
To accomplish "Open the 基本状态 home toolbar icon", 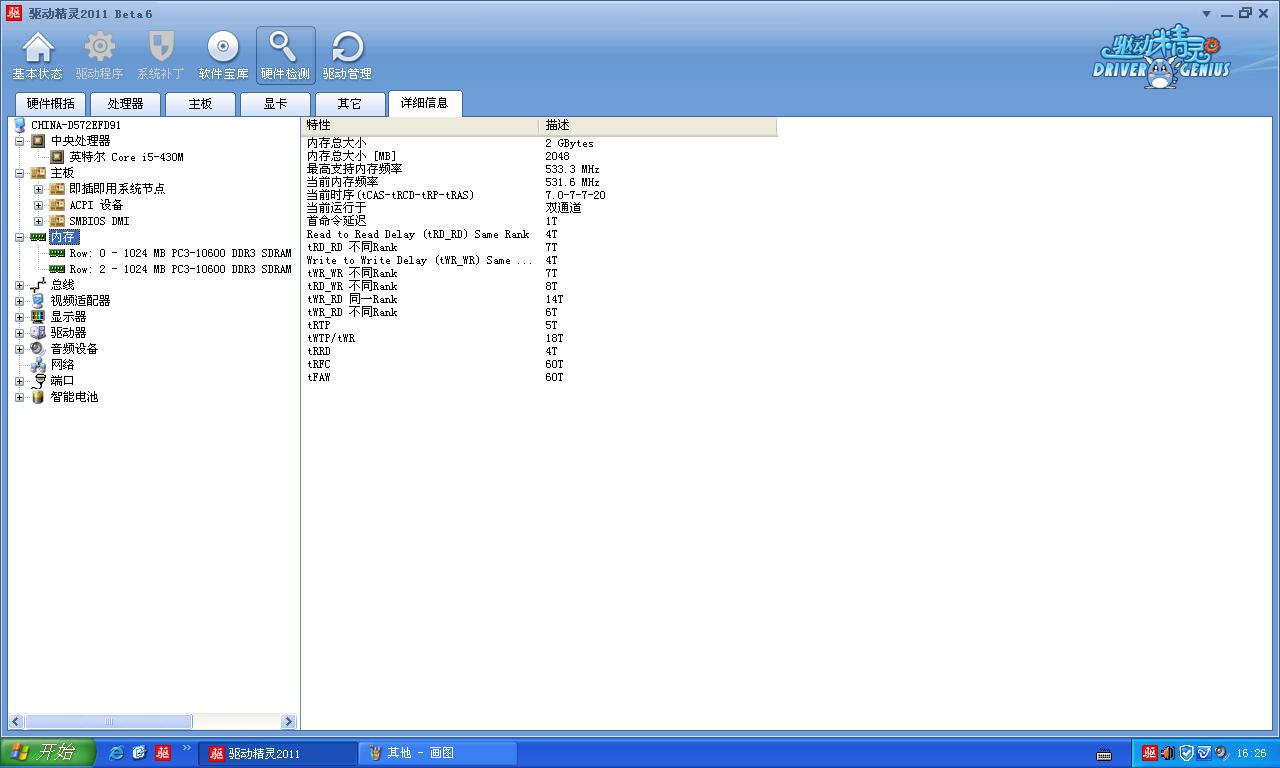I will coord(37,55).
